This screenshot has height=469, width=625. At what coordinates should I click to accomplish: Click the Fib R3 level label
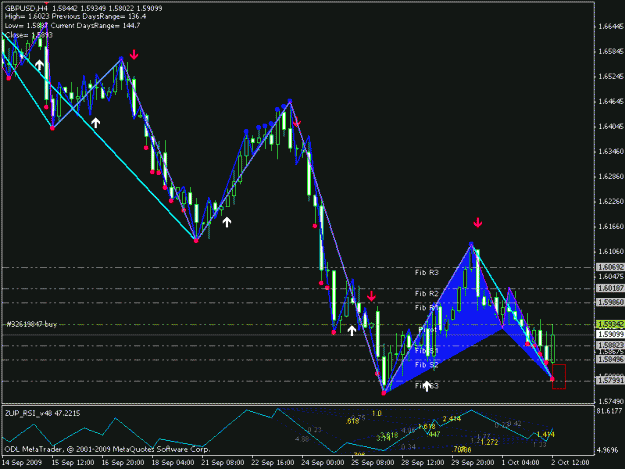[426, 273]
